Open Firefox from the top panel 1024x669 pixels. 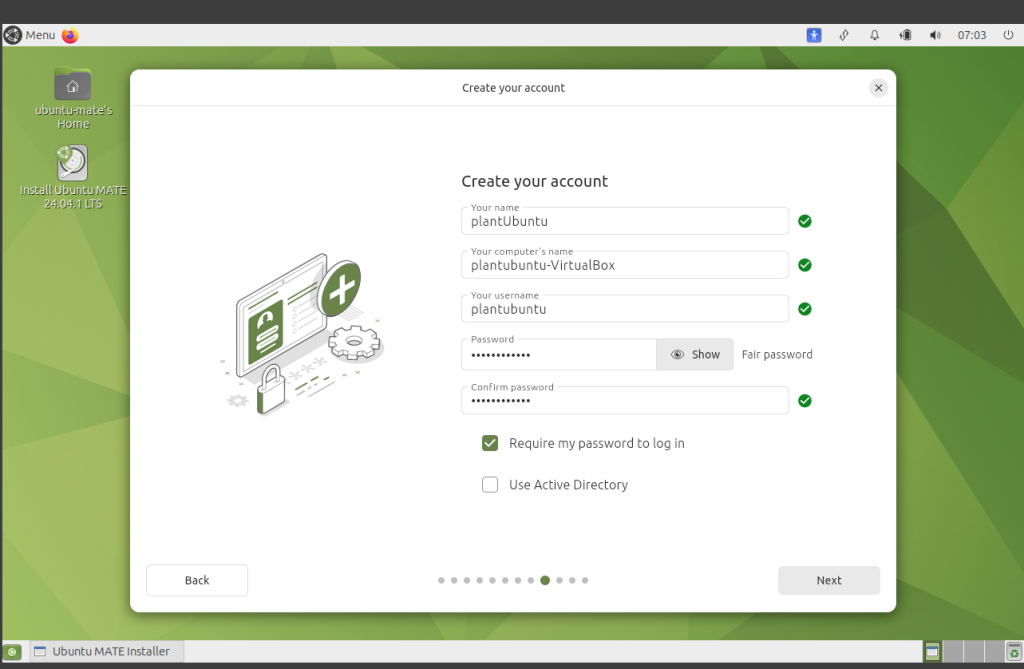[70, 35]
